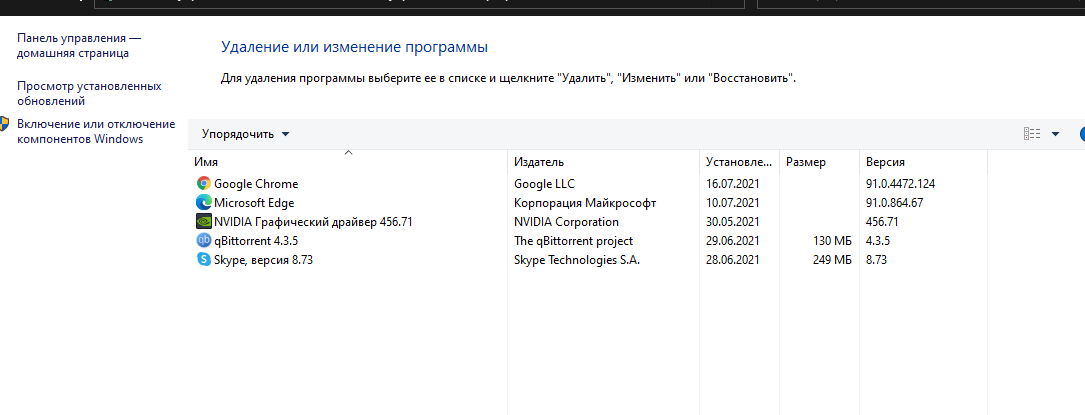
Task: Open Включение или отключение компонентов Windows
Action: coord(95,131)
